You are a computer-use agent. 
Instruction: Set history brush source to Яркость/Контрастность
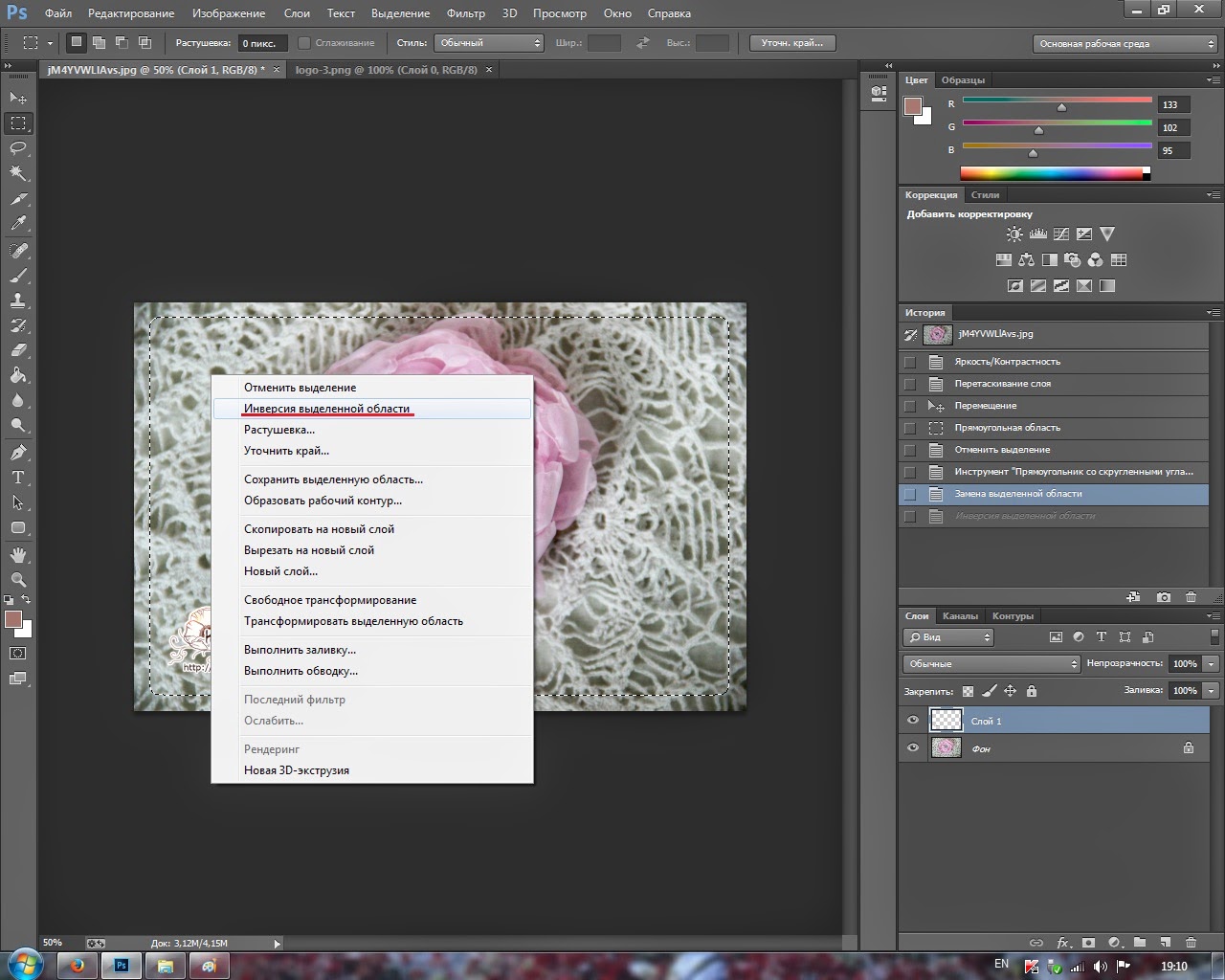910,362
